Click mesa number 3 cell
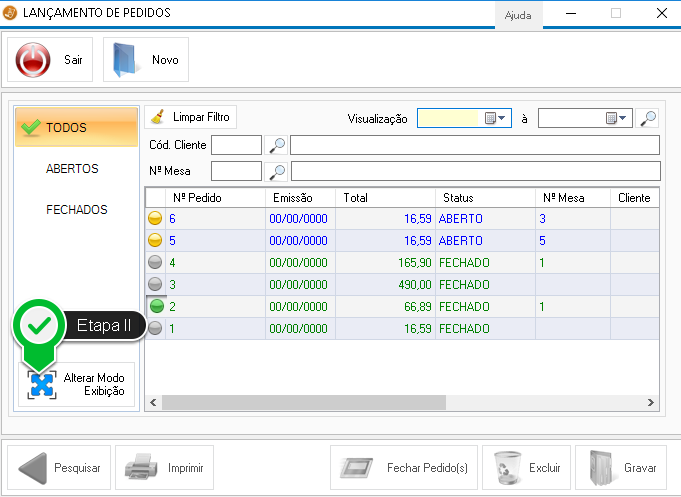Viewport: 681px width, 497px height. (x=572, y=219)
